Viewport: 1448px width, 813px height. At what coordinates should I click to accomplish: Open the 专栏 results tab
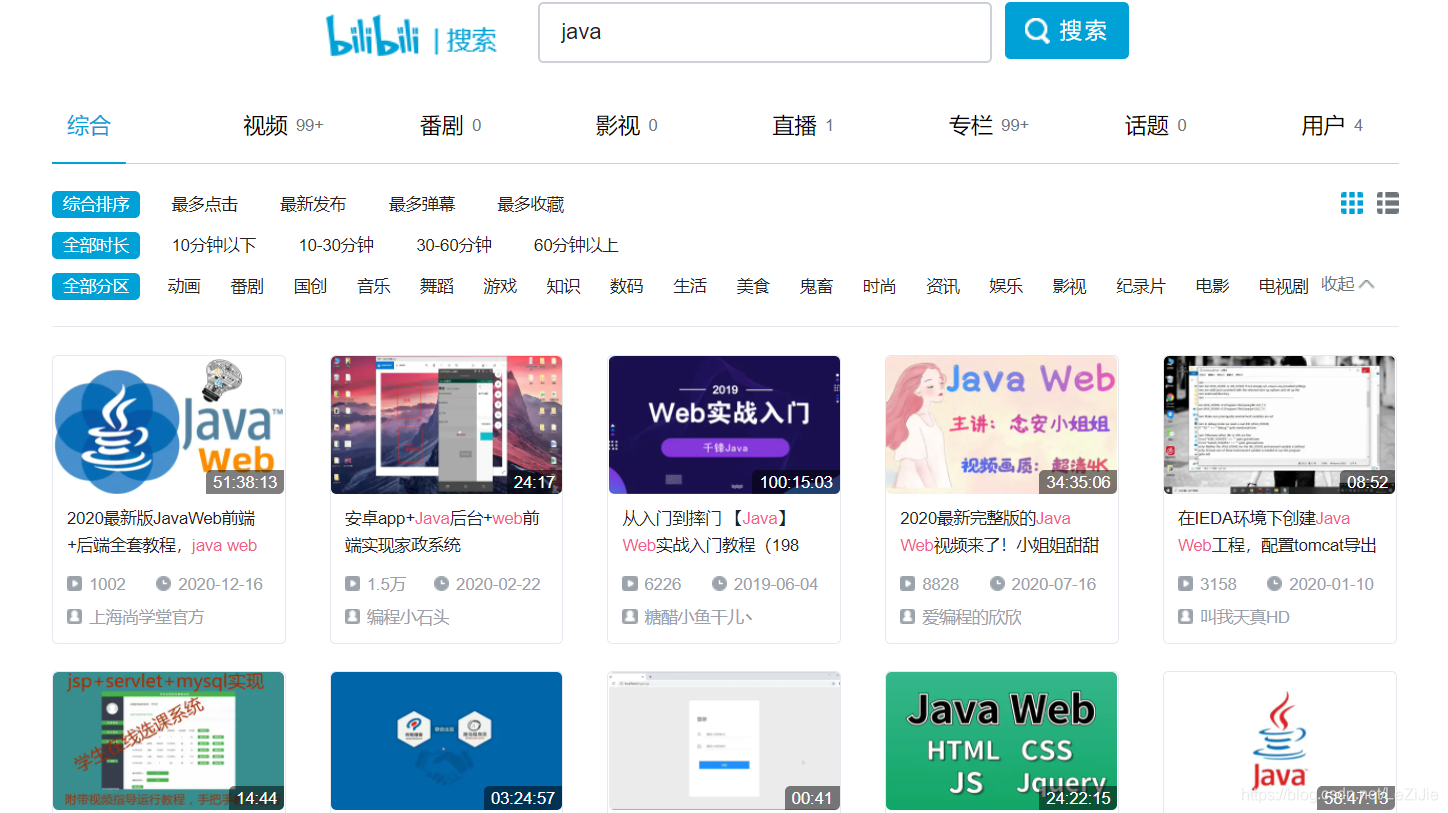click(x=989, y=126)
